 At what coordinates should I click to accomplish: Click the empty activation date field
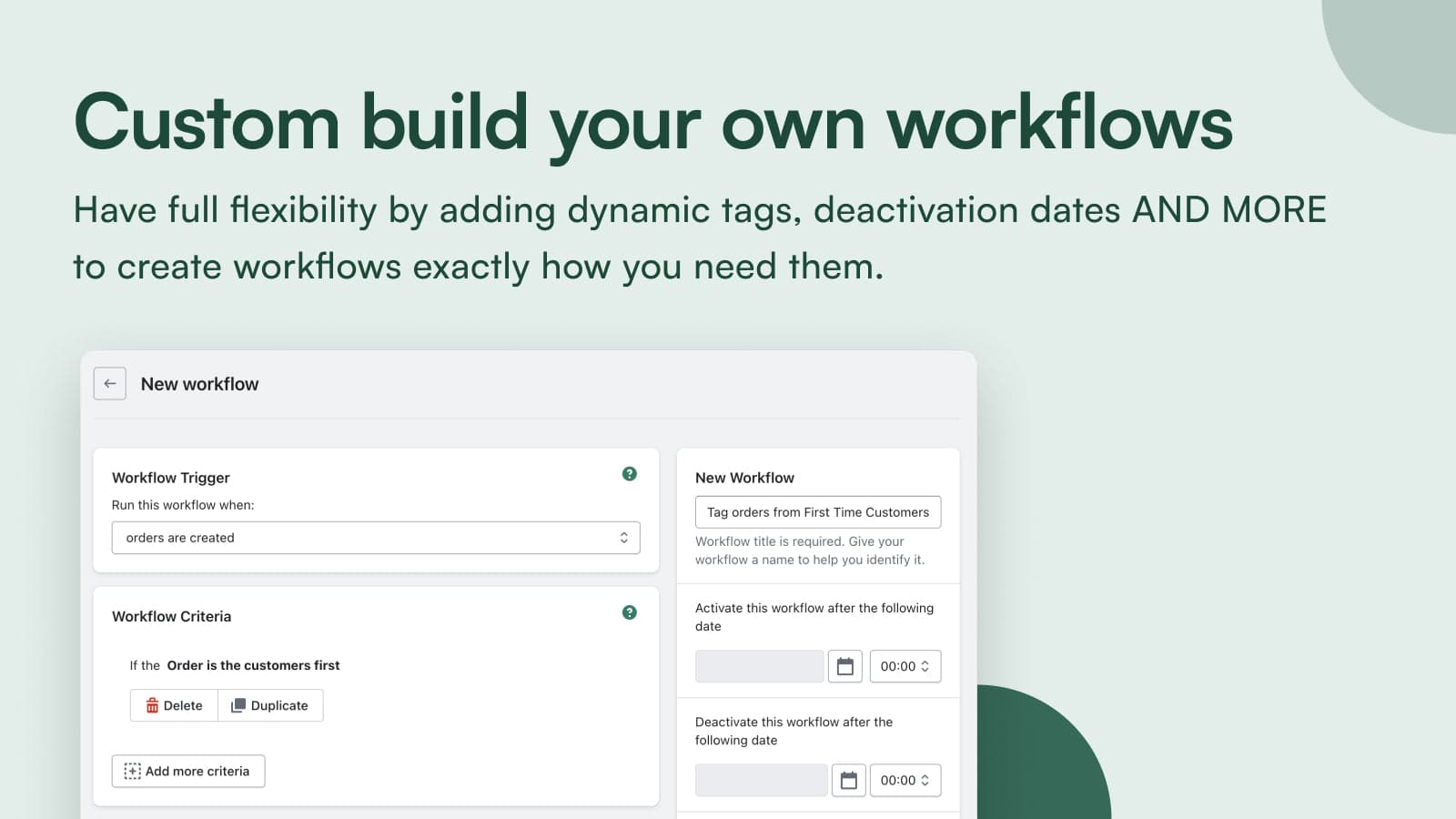point(759,665)
